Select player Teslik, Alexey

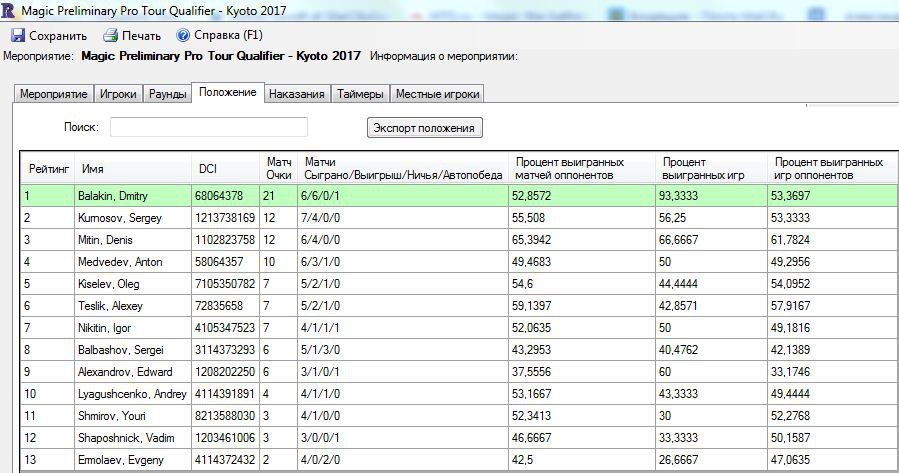(x=110, y=306)
